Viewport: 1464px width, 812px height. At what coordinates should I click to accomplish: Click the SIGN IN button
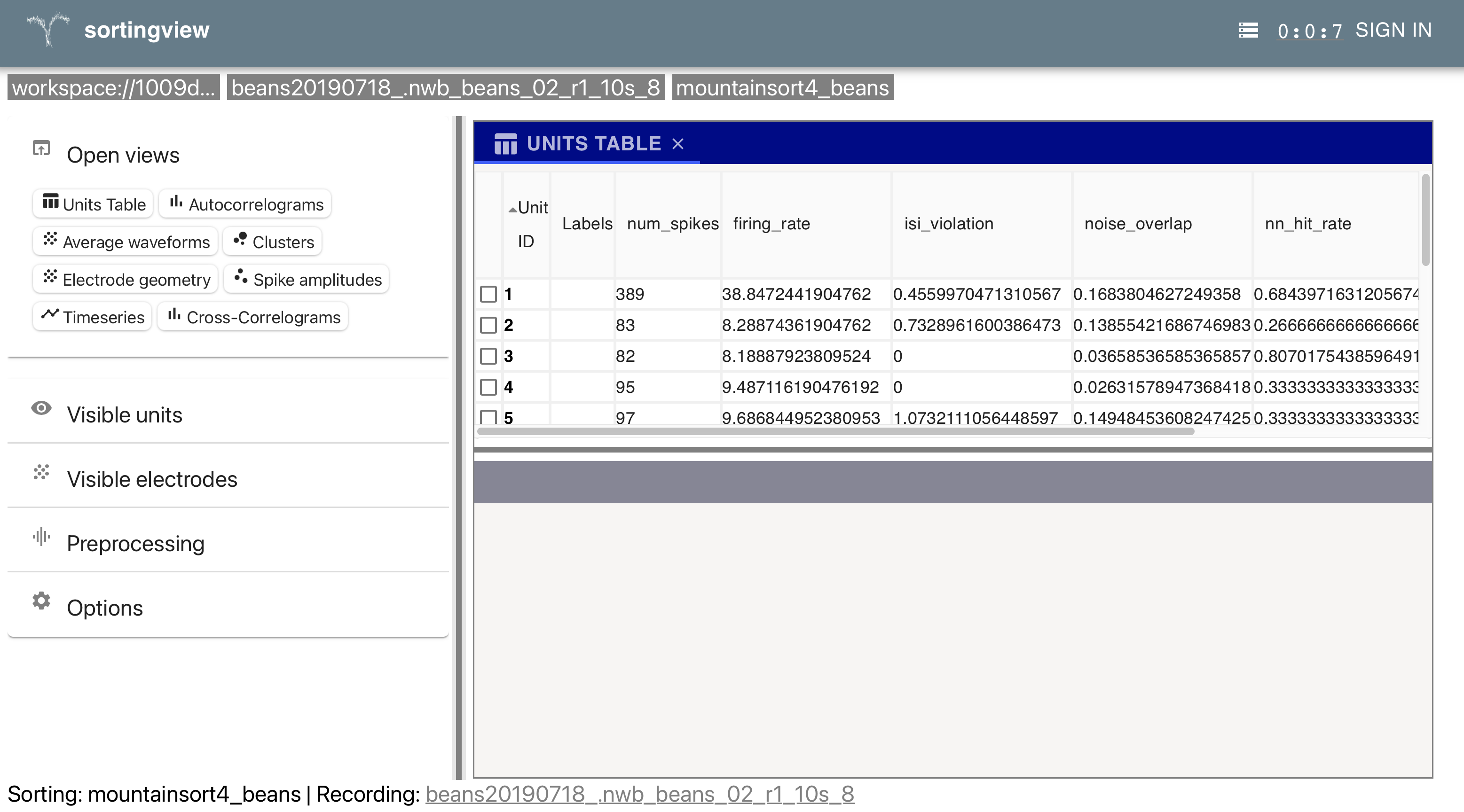1393,30
